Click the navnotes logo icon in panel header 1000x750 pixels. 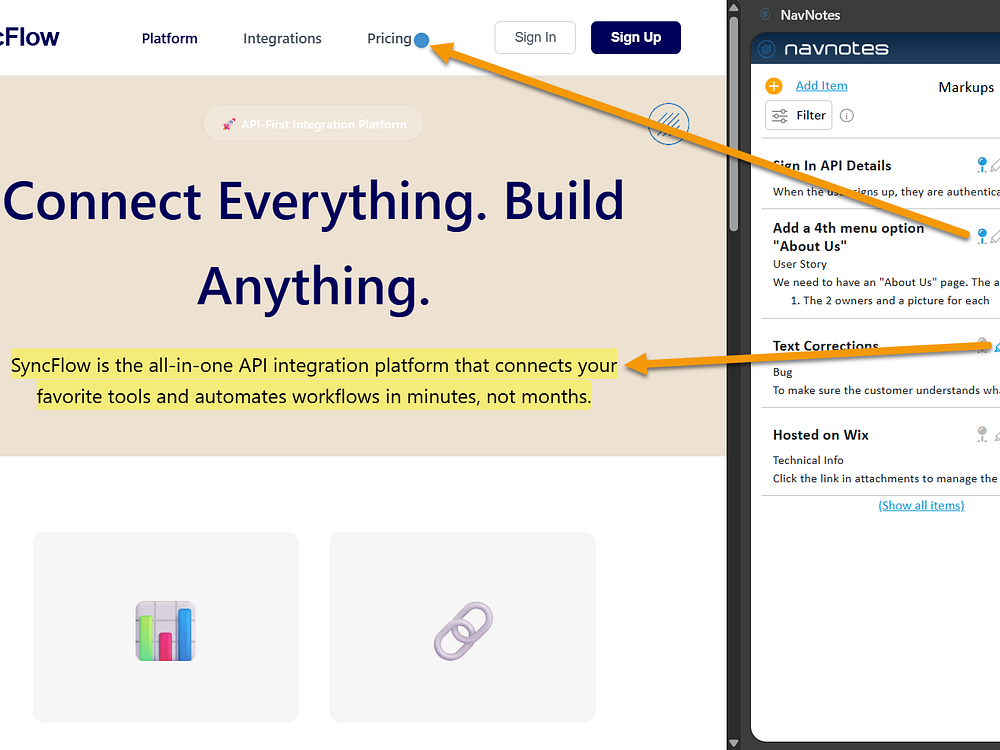pyautogui.click(x=767, y=48)
